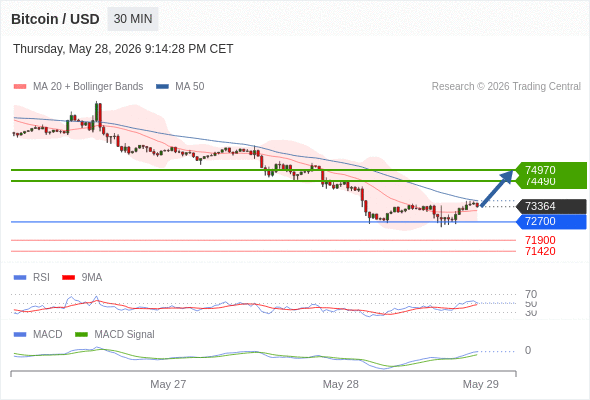Click the MA 50 legend label
Screen dimensions: 590x400
tap(190, 87)
